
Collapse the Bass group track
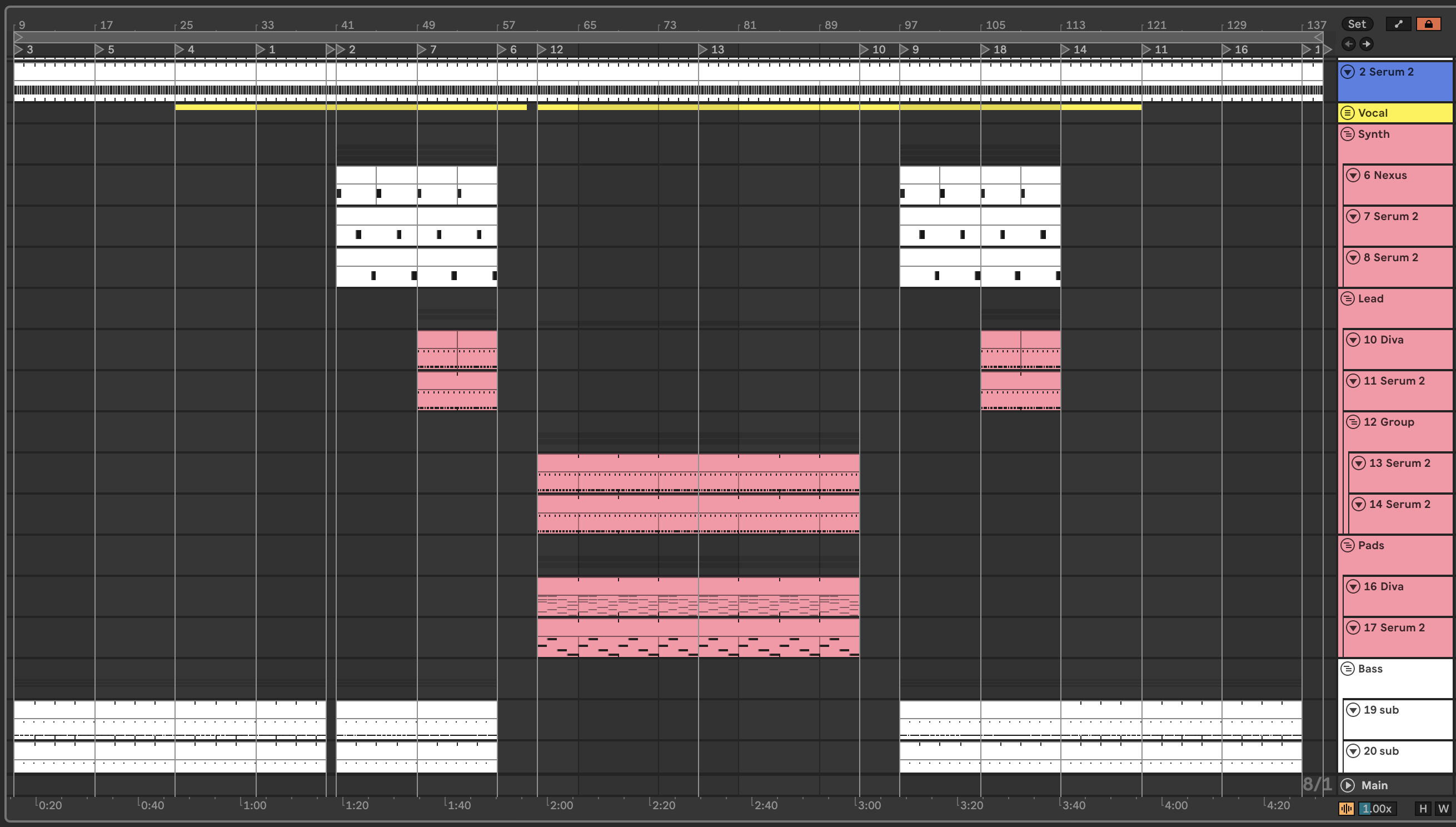point(1347,669)
